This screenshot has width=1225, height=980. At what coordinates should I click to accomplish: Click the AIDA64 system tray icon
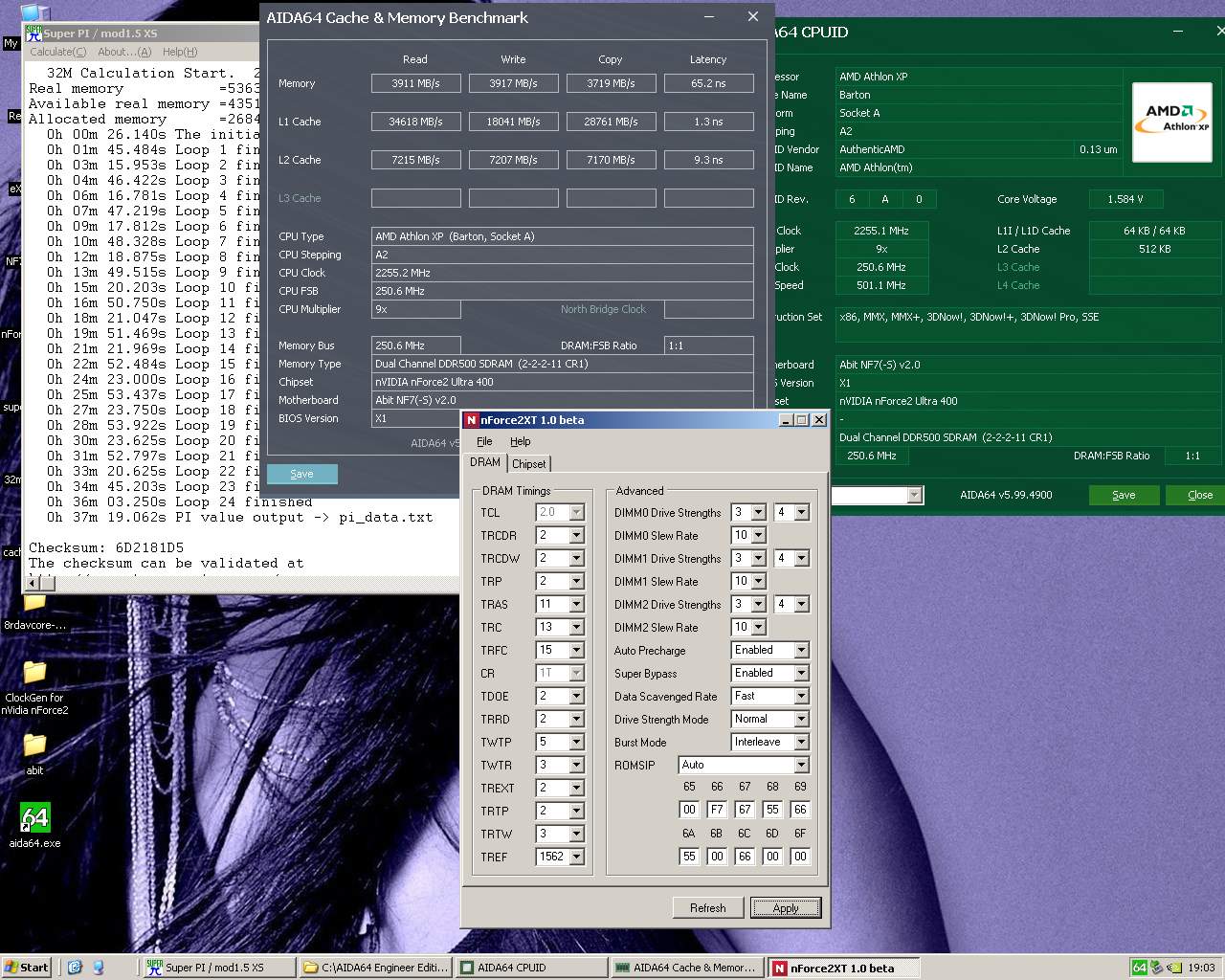pos(1139,968)
